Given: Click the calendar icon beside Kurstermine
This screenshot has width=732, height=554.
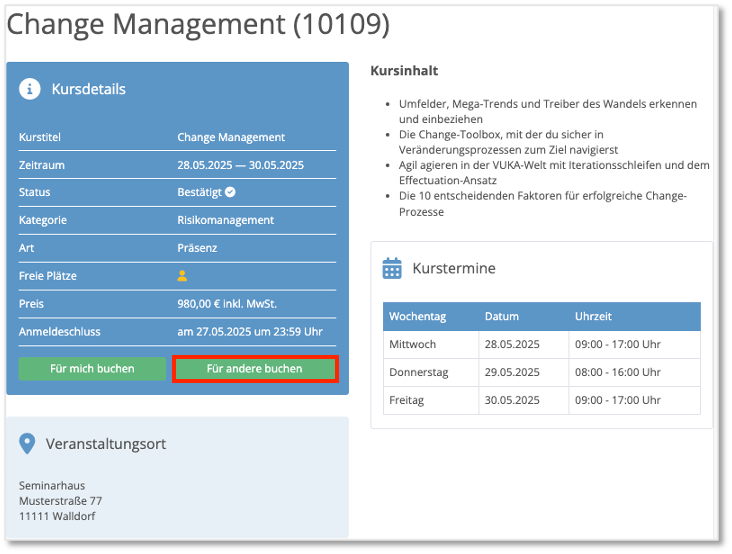Looking at the screenshot, I should coord(393,268).
